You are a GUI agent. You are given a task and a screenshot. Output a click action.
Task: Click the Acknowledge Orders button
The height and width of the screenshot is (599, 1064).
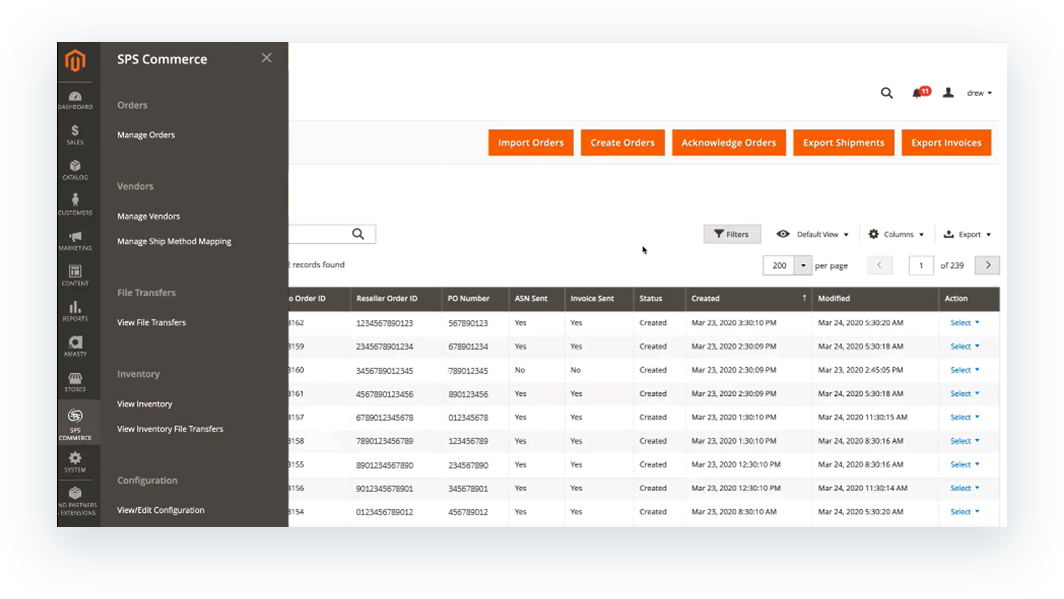pyautogui.click(x=728, y=142)
